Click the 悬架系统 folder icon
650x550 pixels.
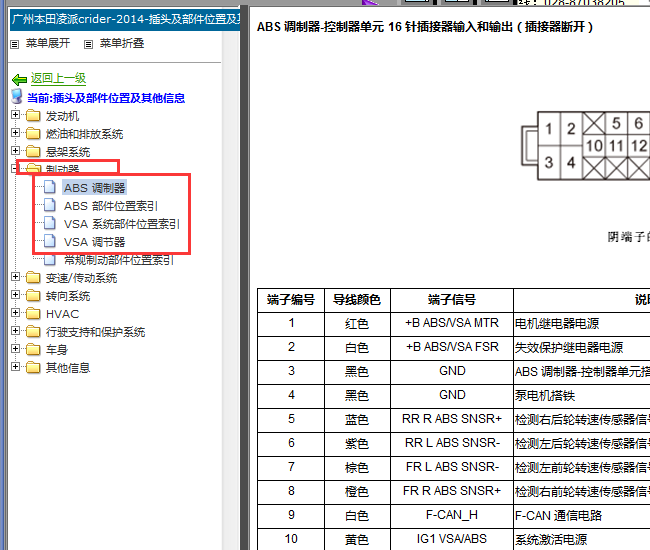33,151
